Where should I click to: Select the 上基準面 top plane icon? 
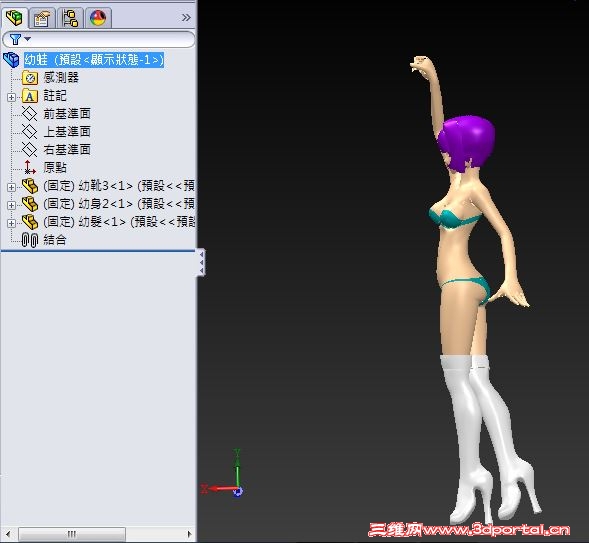coord(30,131)
